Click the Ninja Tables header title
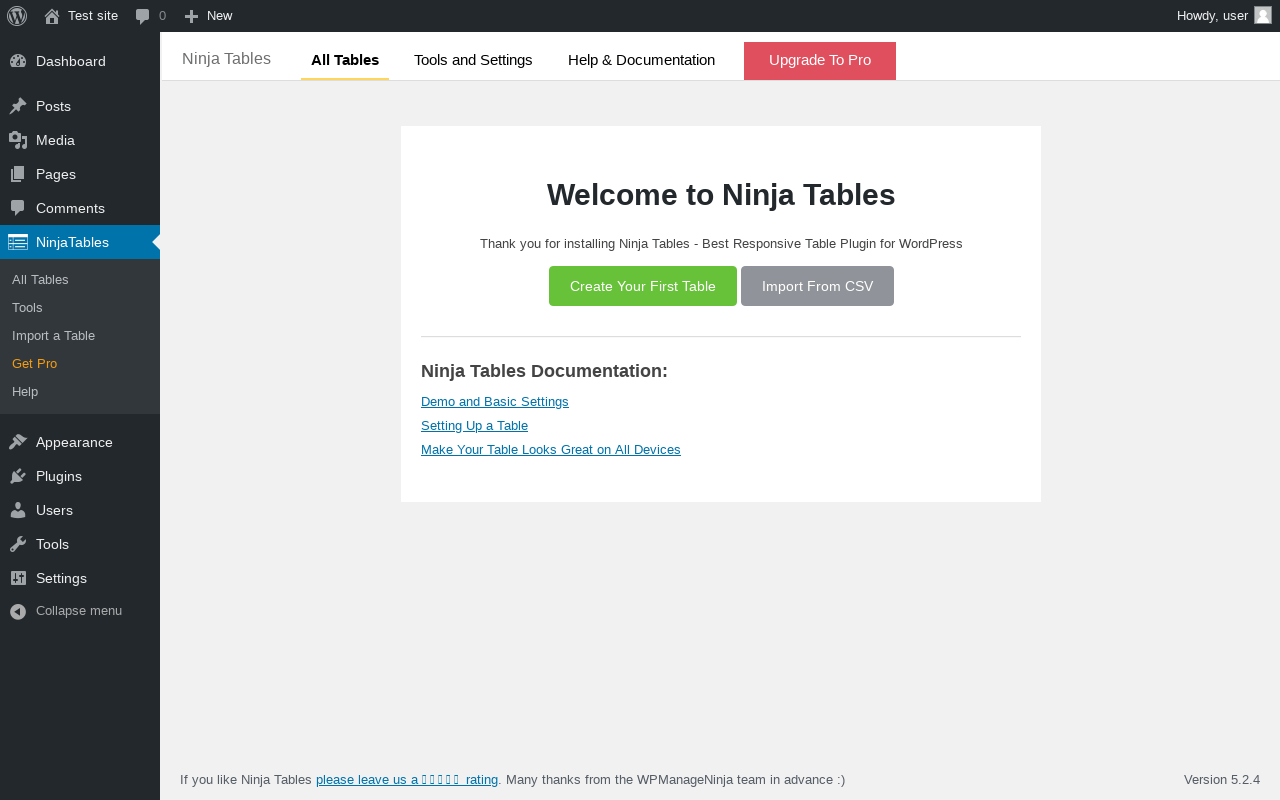The width and height of the screenshot is (1280, 800). (226, 58)
